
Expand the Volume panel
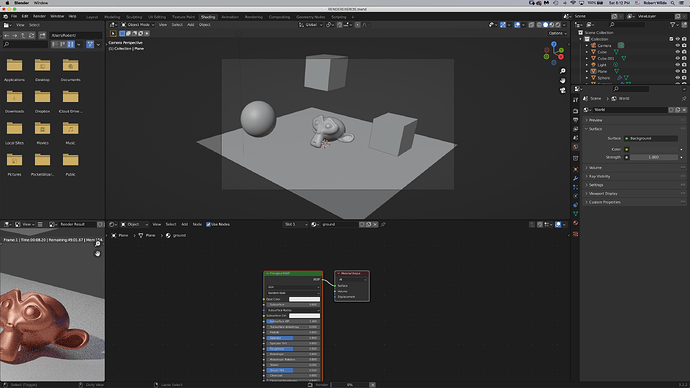pyautogui.click(x=634, y=168)
